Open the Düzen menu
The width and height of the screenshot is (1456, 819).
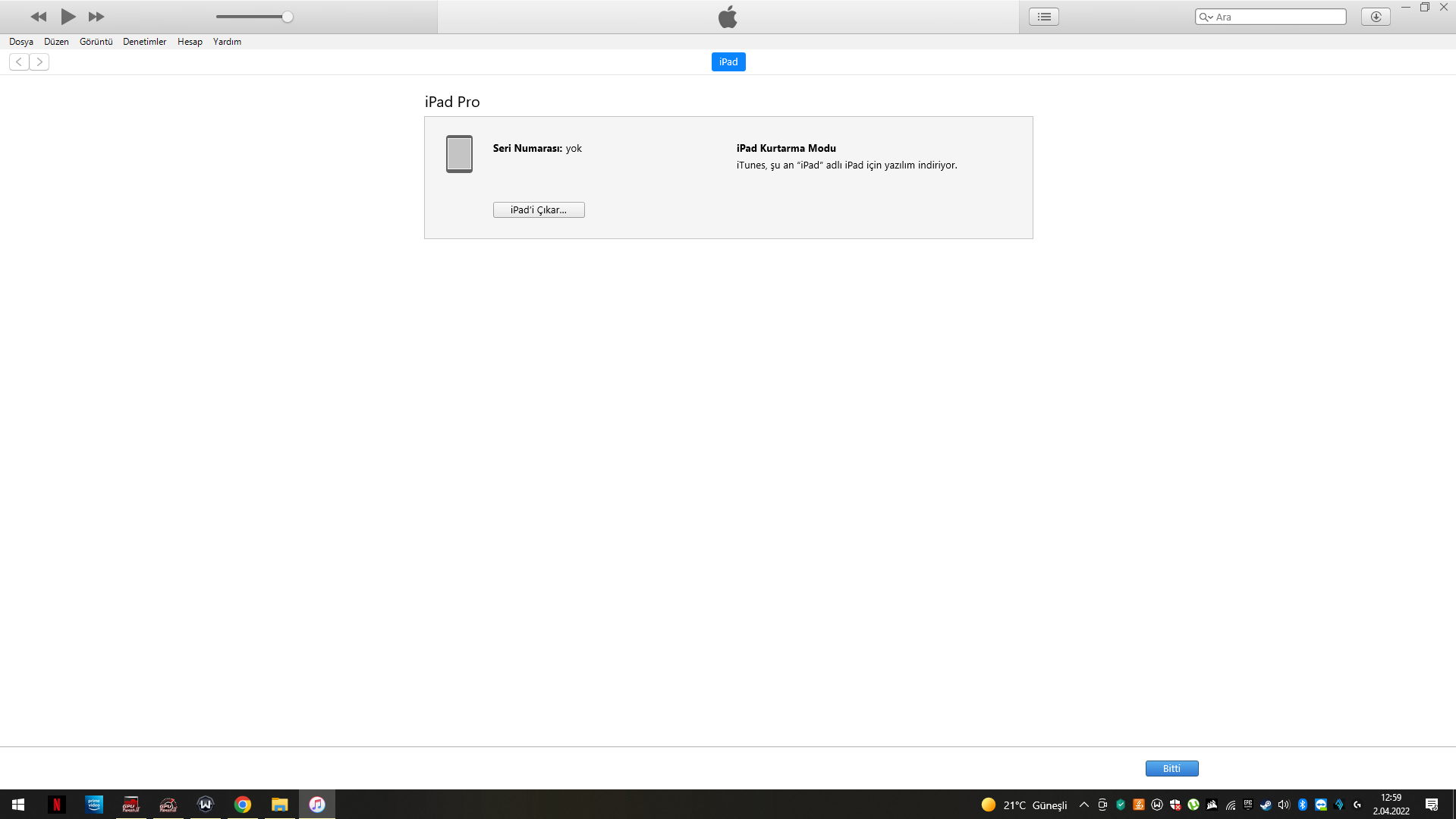tap(56, 42)
